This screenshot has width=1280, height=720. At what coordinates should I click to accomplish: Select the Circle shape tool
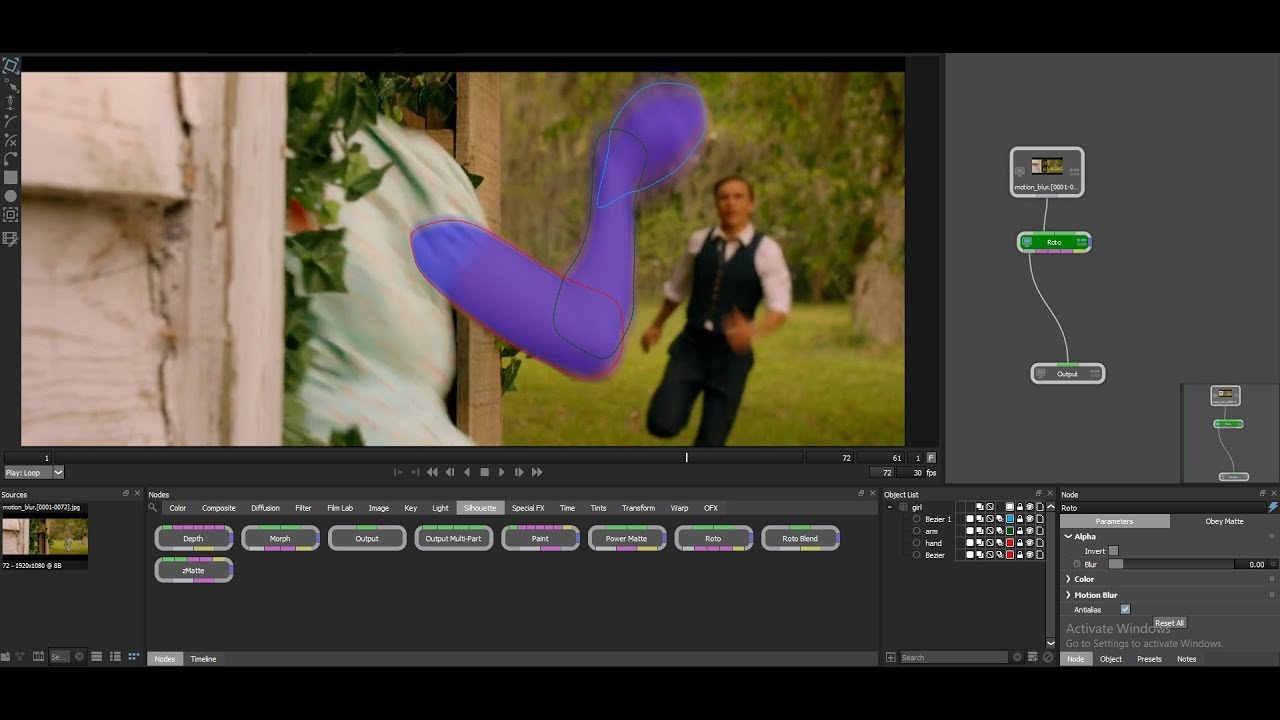[x=10, y=196]
